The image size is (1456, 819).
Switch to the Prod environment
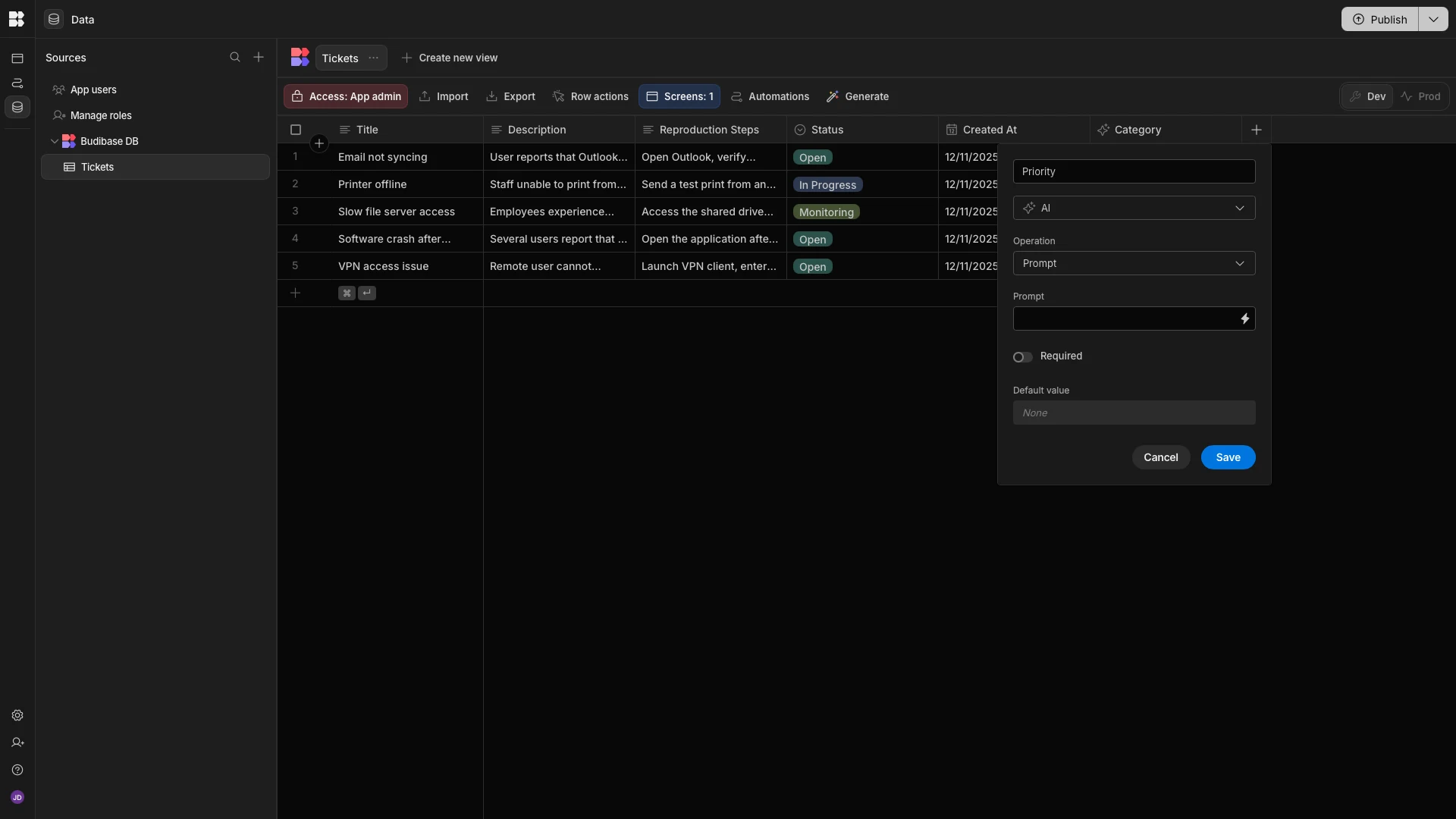coord(1420,96)
